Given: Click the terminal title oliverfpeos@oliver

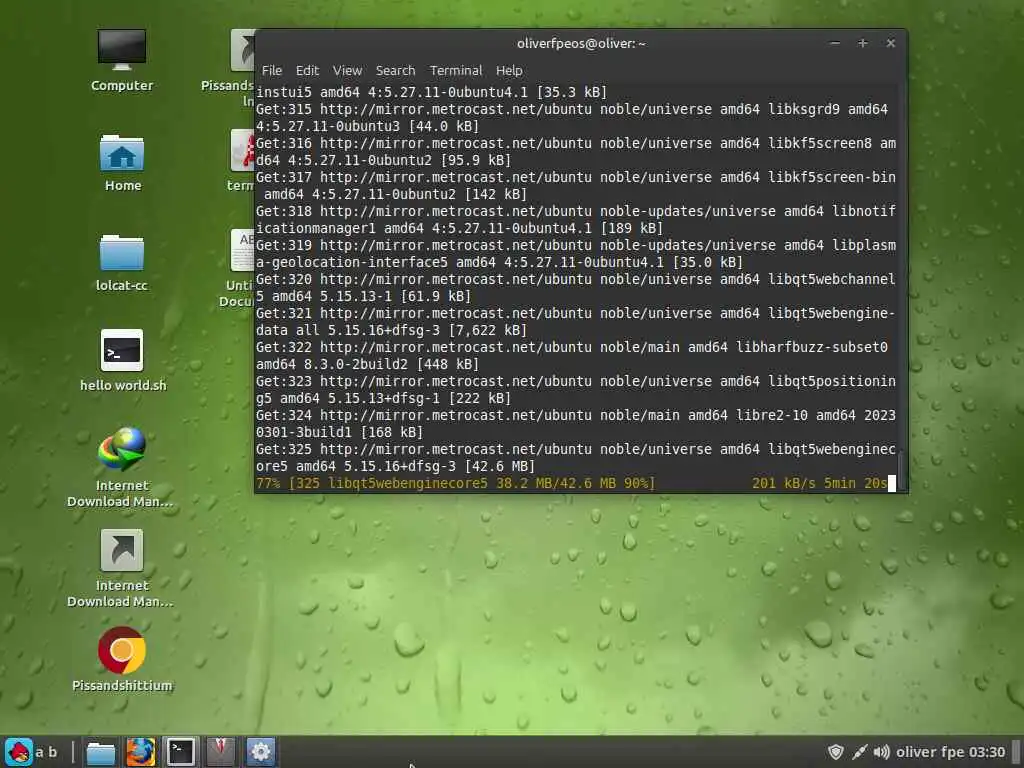Looking at the screenshot, I should pyautogui.click(x=581, y=44).
